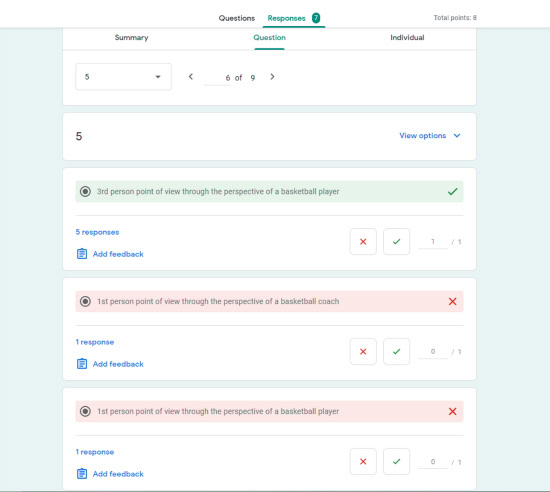
Task: Open the 5 responses link
Action: pos(97,232)
